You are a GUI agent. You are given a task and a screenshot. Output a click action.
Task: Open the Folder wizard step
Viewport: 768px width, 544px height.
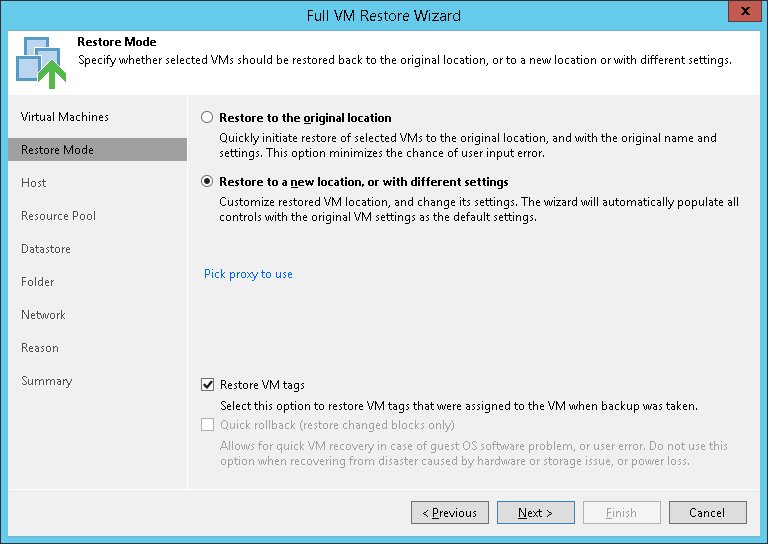click(38, 282)
